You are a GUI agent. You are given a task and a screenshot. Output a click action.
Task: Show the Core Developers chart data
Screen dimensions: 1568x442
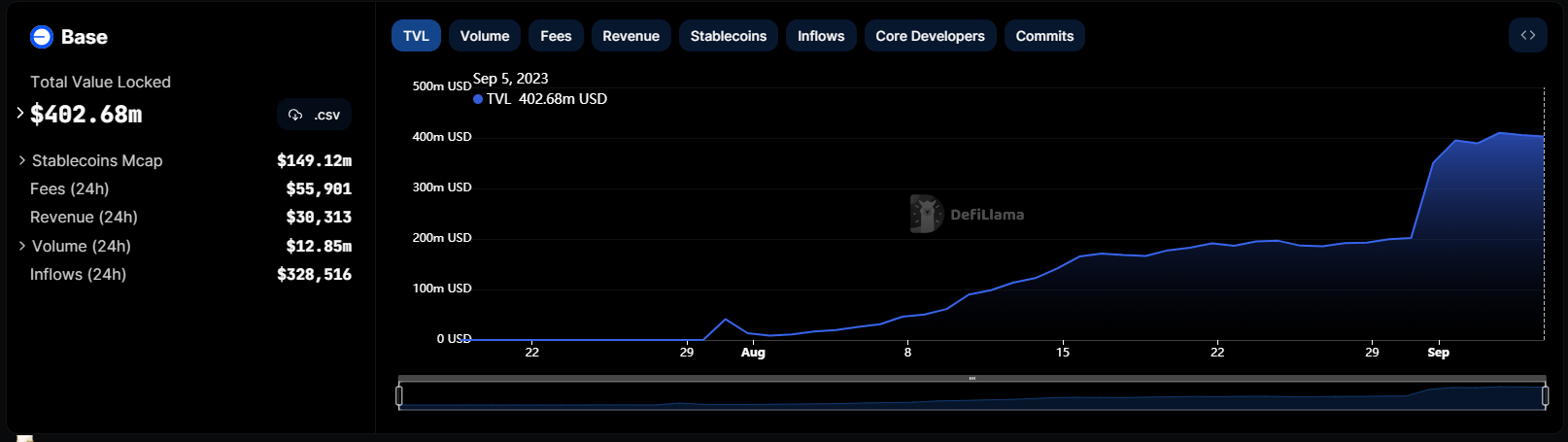click(930, 36)
